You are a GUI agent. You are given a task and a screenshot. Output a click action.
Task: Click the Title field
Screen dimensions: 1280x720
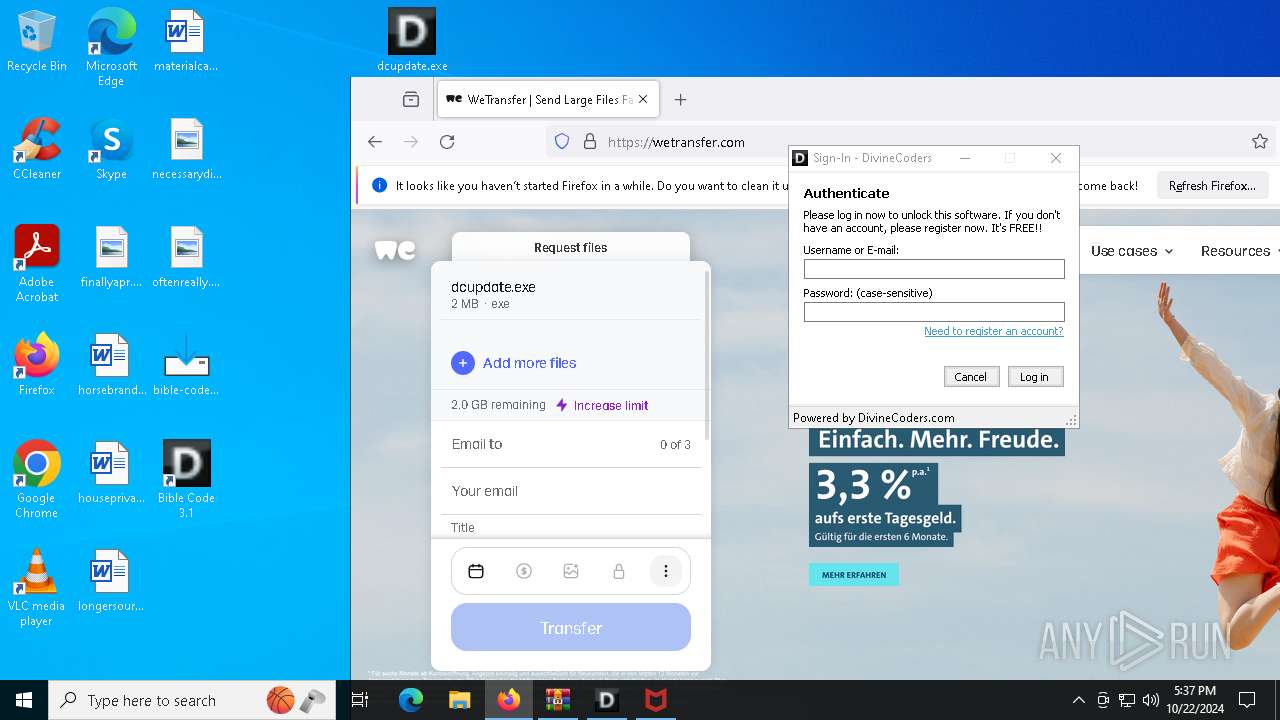571,527
